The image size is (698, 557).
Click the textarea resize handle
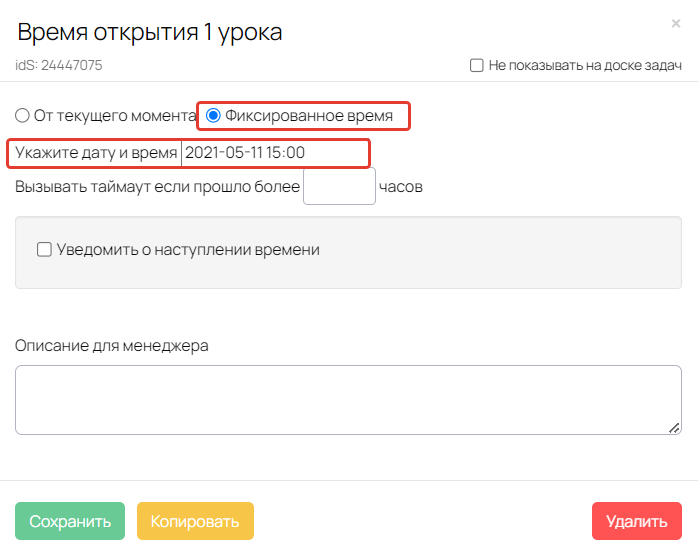click(x=674, y=428)
